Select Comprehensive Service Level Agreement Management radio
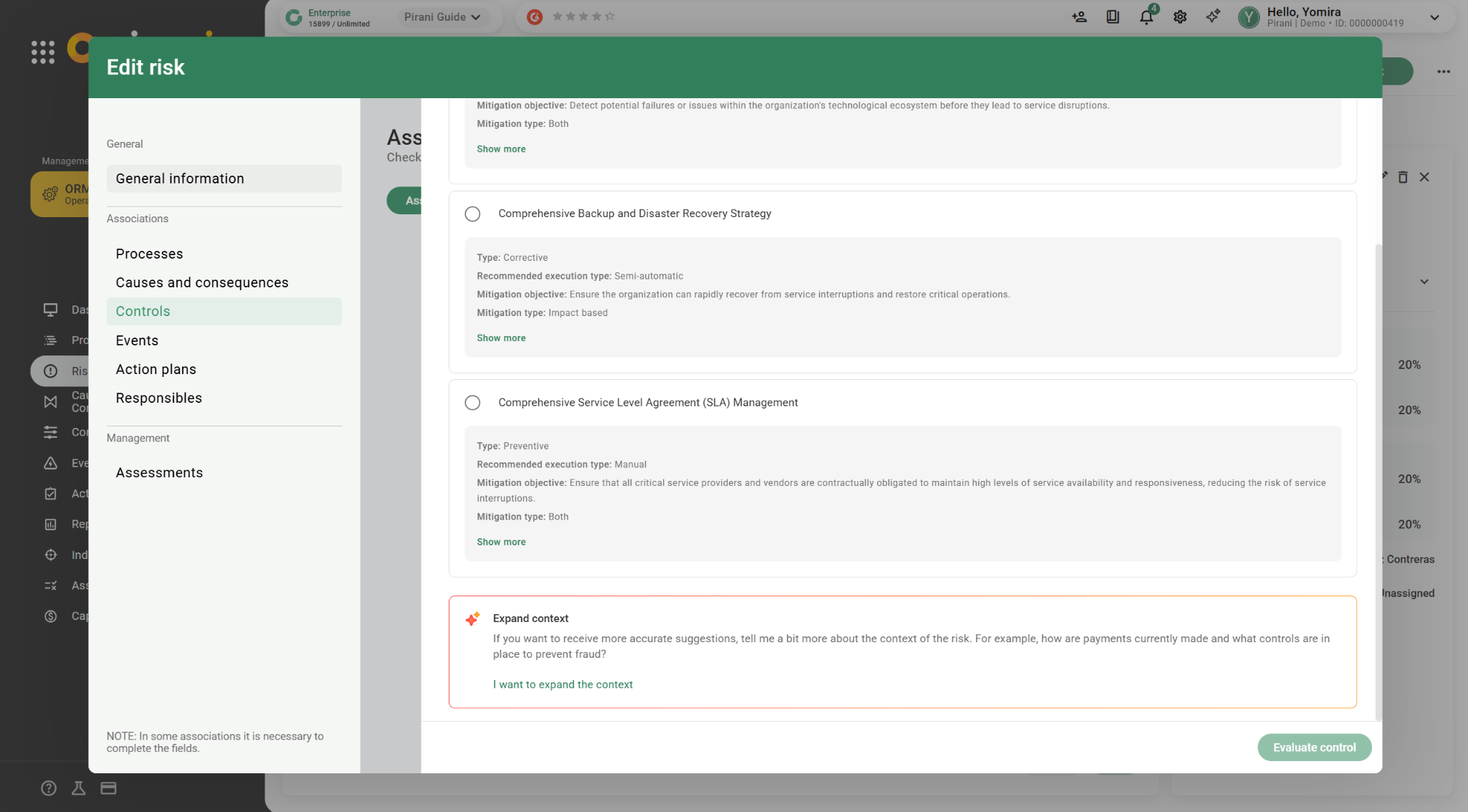Viewport: 1468px width, 812px height. point(472,403)
